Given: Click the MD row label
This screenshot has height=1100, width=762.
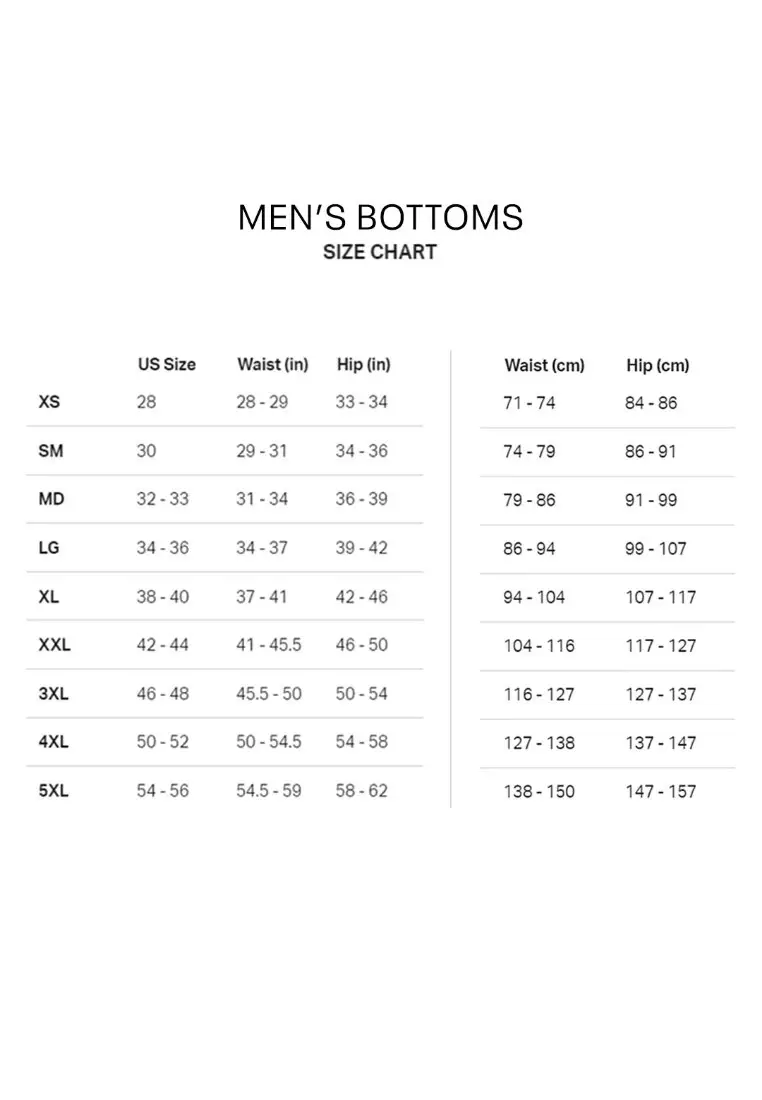Looking at the screenshot, I should (x=51, y=499).
